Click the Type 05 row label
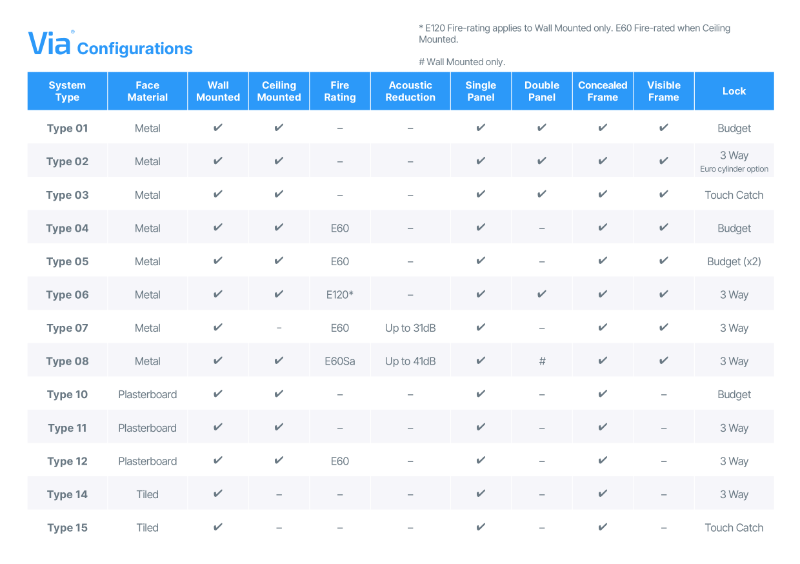The width and height of the screenshot is (800, 564). point(67,261)
